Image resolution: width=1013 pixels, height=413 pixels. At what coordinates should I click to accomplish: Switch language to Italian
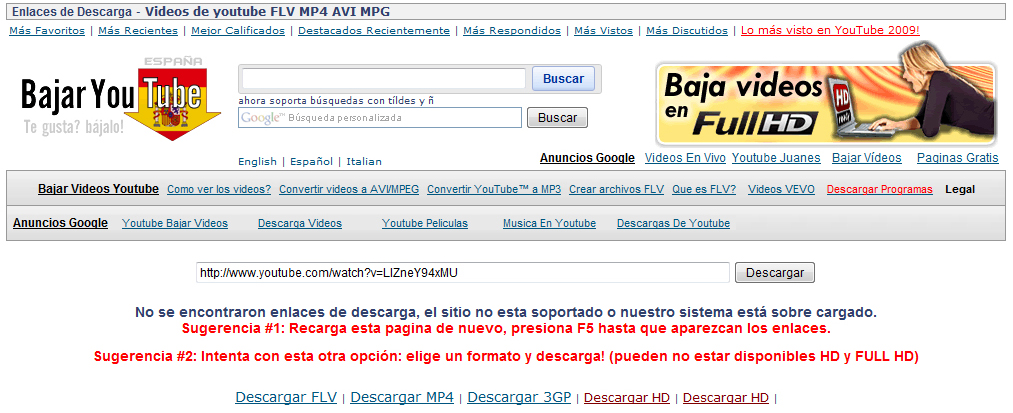(x=364, y=162)
